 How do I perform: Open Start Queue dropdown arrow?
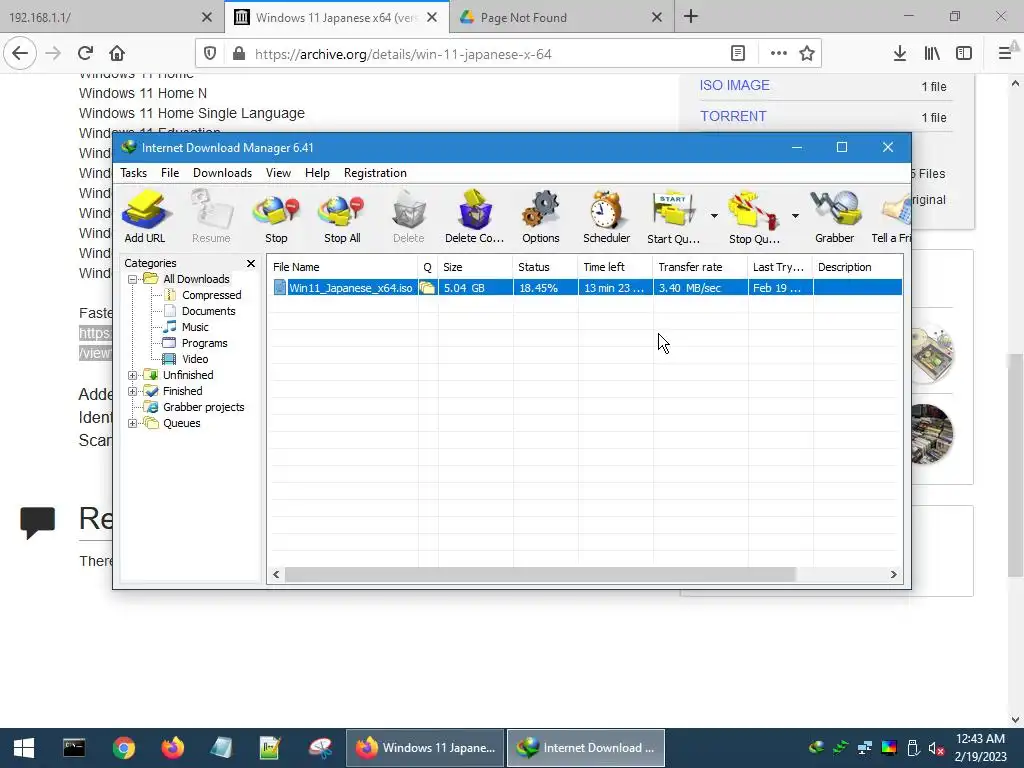pyautogui.click(x=714, y=216)
